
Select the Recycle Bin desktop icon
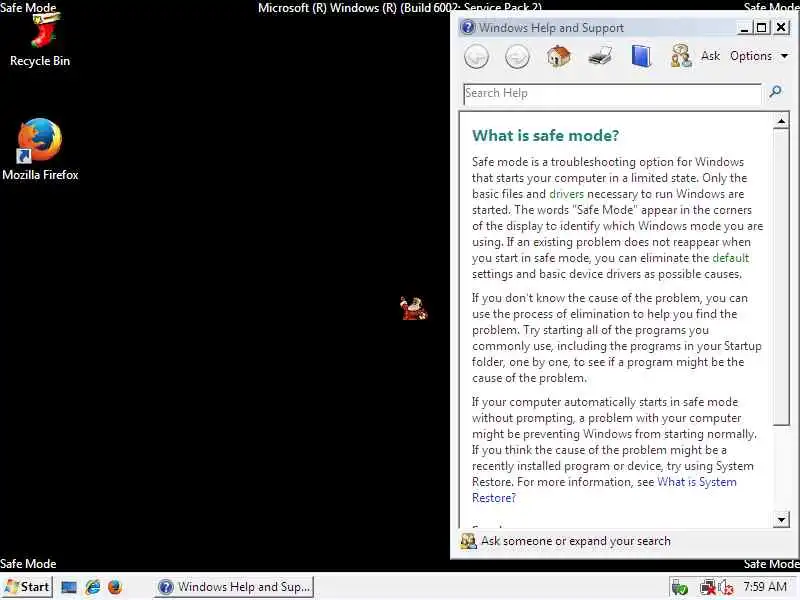coord(40,39)
